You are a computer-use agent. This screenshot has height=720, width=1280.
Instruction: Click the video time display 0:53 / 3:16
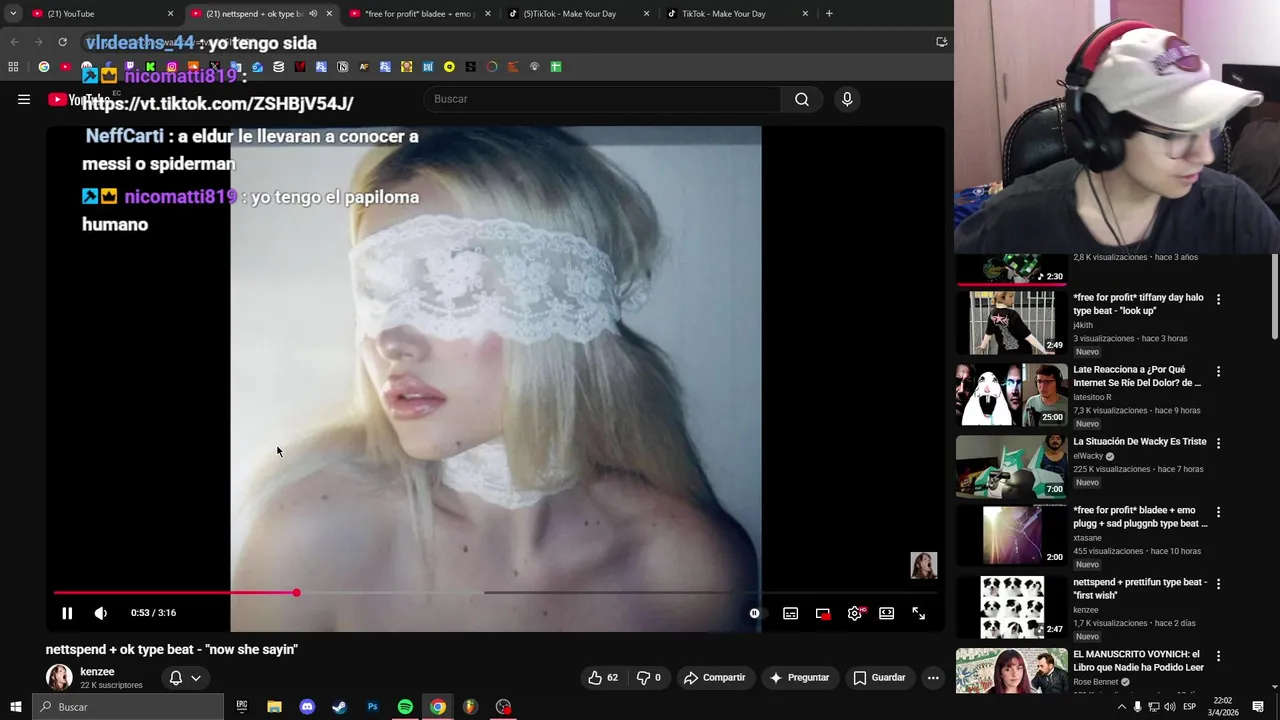pyautogui.click(x=153, y=613)
